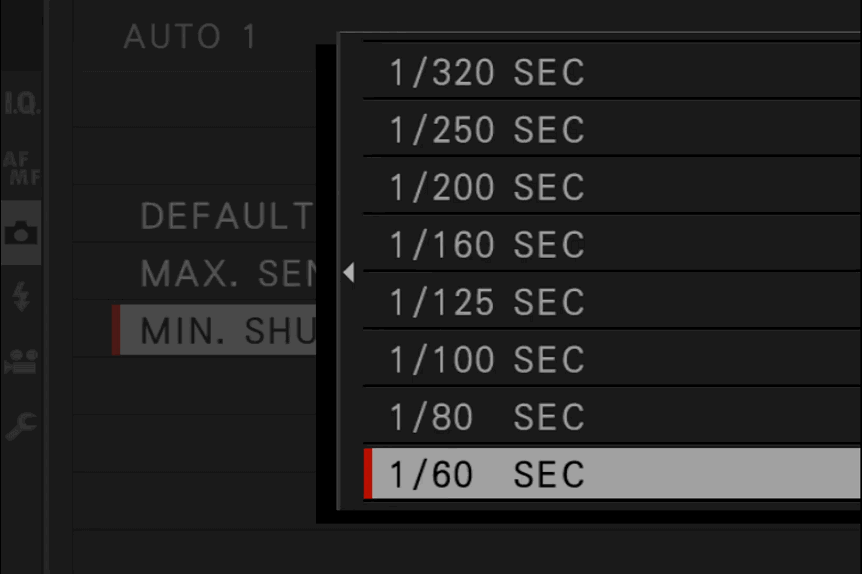Select the camera shooting settings tab

point(21,233)
